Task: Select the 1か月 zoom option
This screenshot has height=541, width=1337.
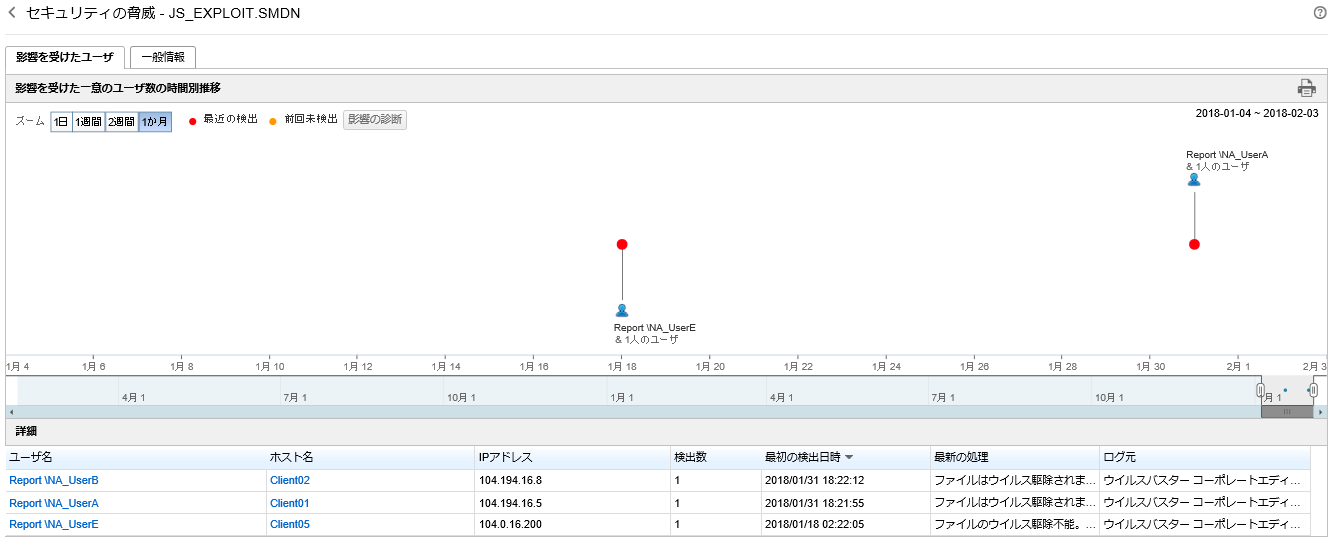Action: (155, 121)
